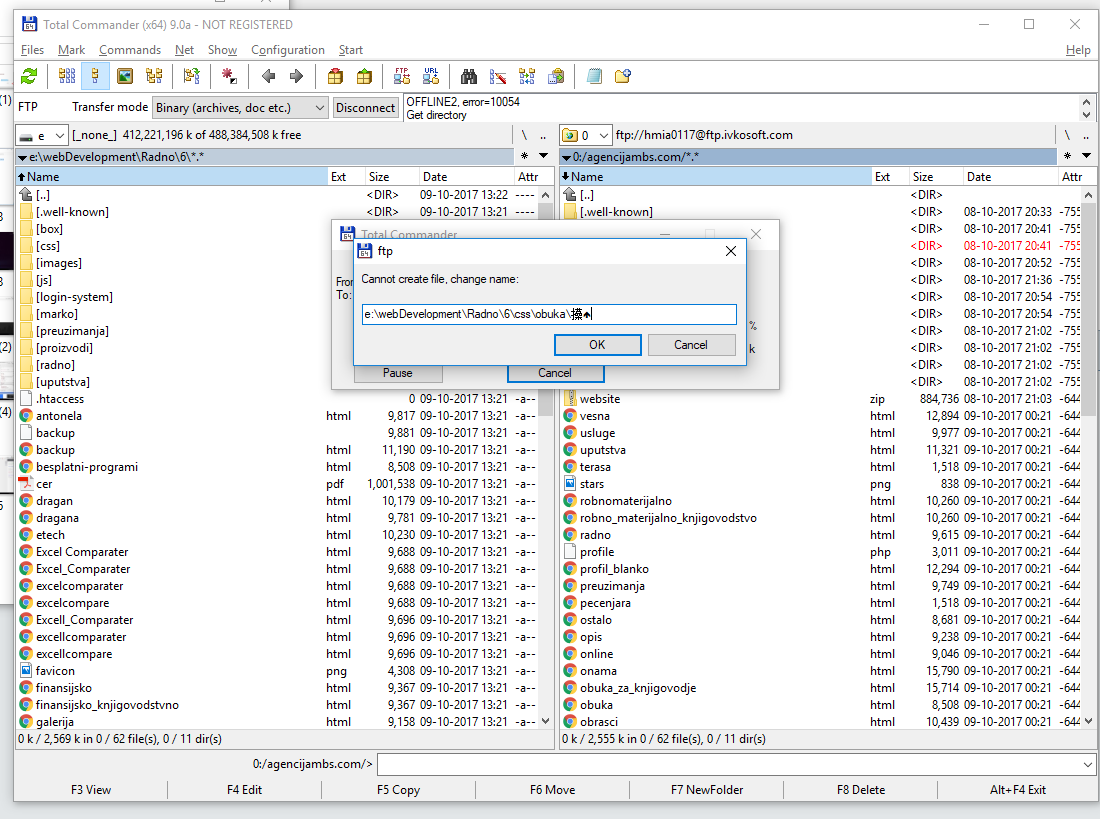Click the Pack files (gift box) icon
Screen dimensions: 1100x819
coord(335,76)
